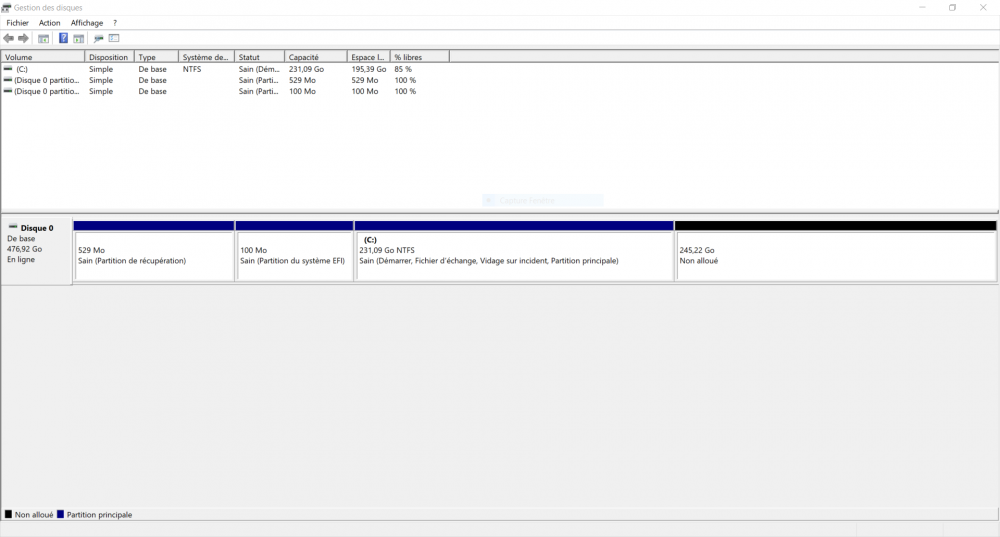The height and width of the screenshot is (537, 1000).
Task: Sort the list by Volume column header
Action: point(42,57)
